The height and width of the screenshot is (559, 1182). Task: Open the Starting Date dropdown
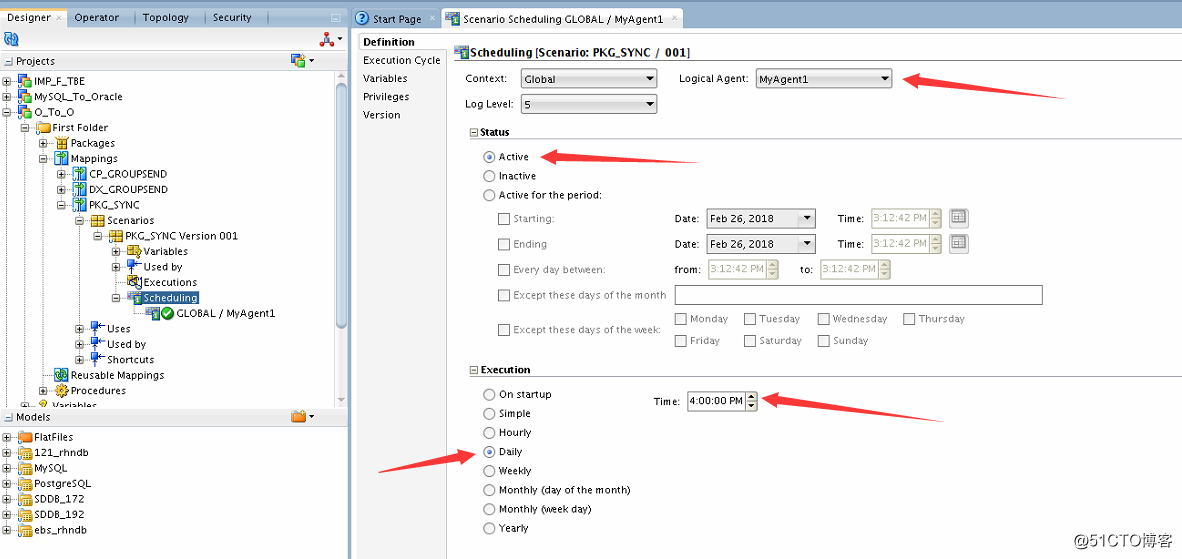click(x=807, y=218)
